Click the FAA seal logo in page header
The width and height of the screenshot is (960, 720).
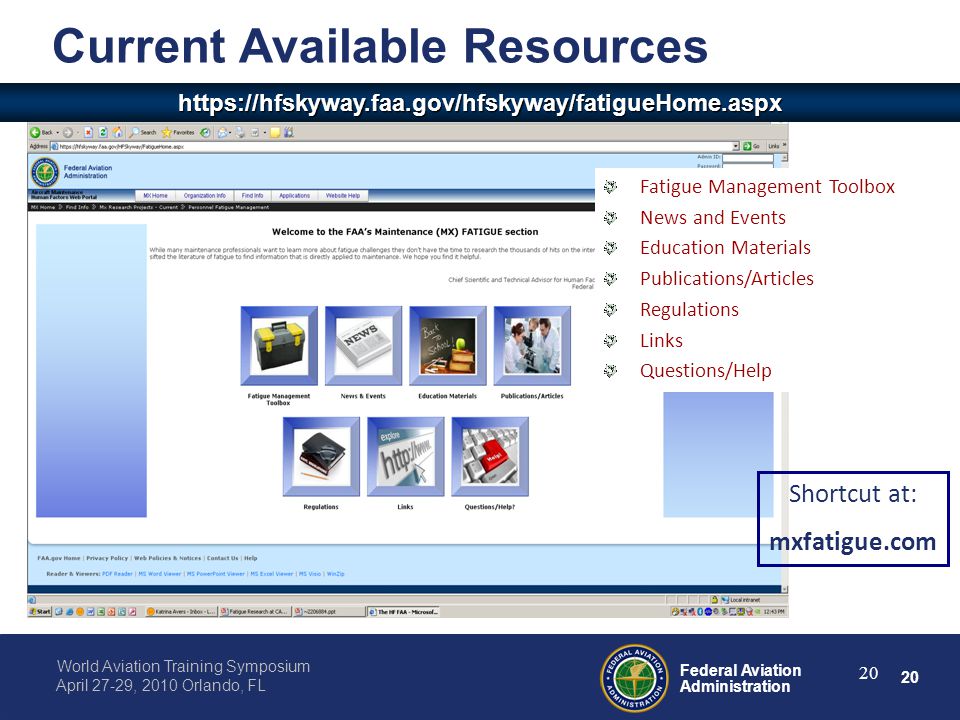tap(45, 172)
